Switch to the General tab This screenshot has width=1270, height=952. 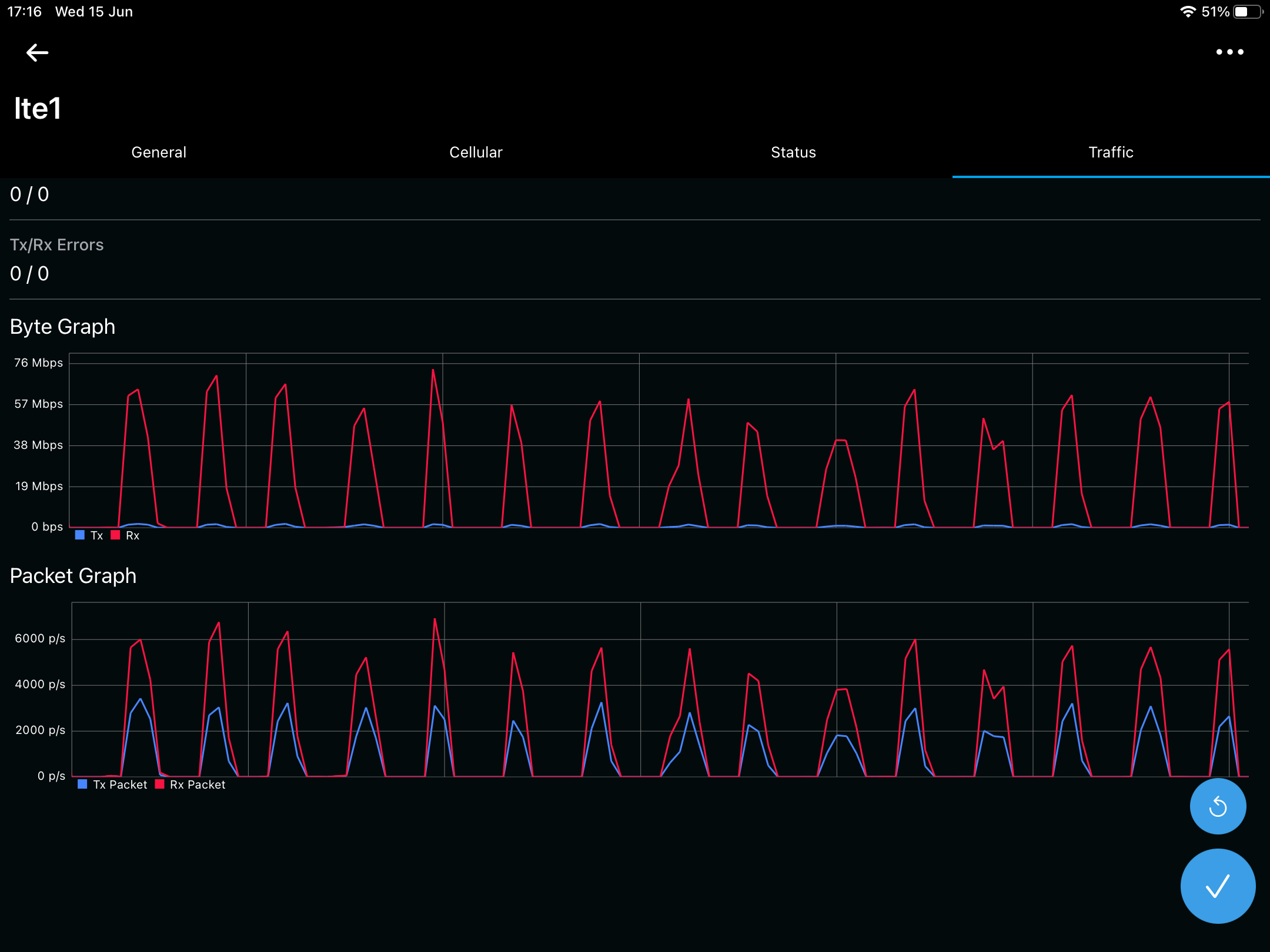[x=159, y=152]
